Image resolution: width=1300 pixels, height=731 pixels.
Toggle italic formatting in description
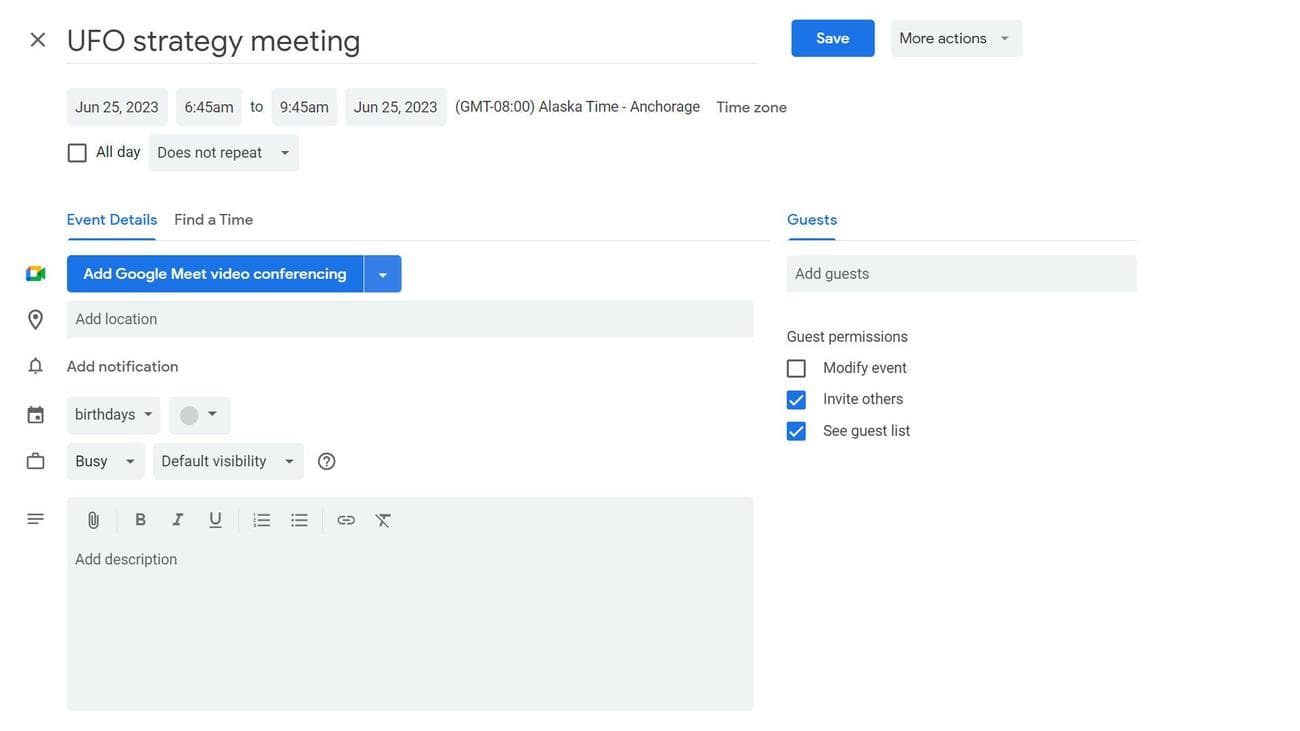click(177, 520)
